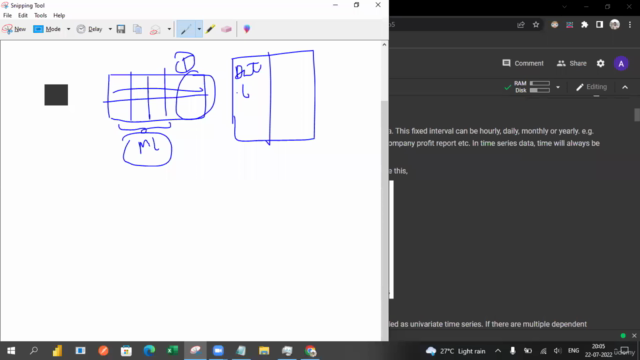Send snip via email icon
The height and width of the screenshot is (360, 640).
pos(155,29)
